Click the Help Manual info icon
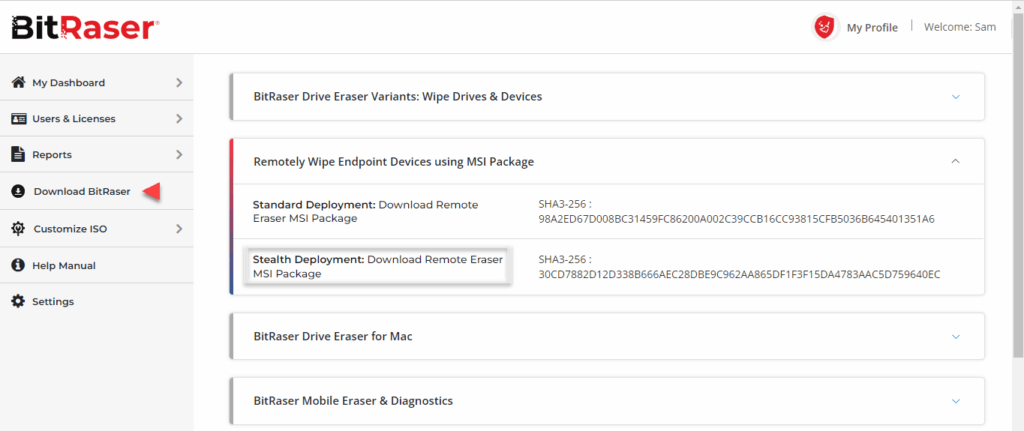 pyautogui.click(x=18, y=265)
